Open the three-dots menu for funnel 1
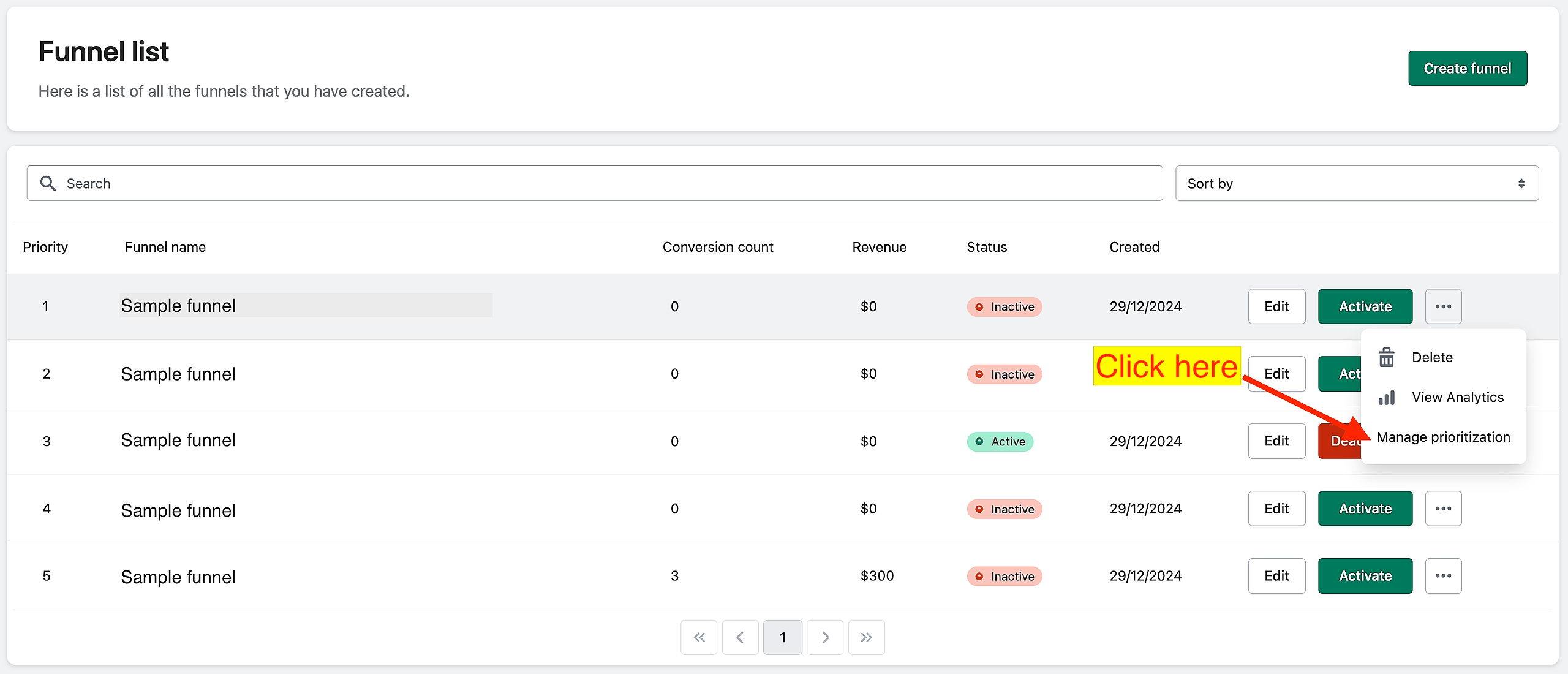Viewport: 1568px width, 674px height. tap(1443, 306)
